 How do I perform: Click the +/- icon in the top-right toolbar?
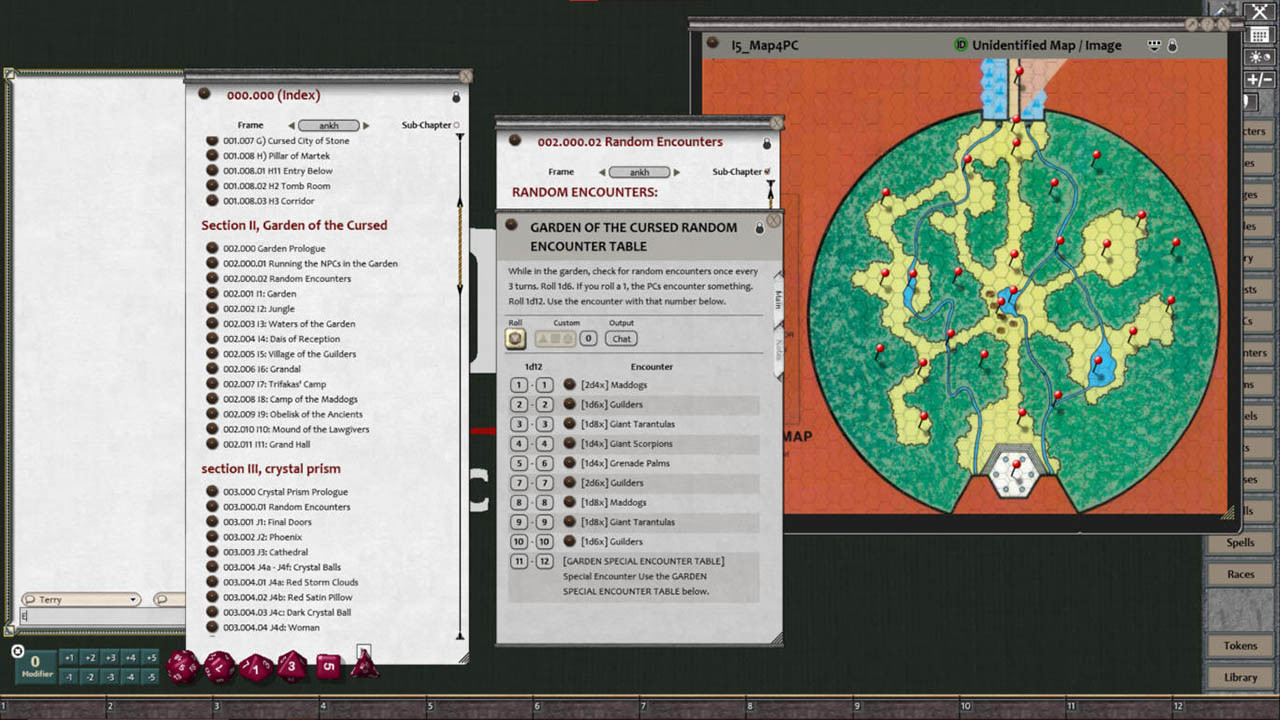(x=1259, y=79)
